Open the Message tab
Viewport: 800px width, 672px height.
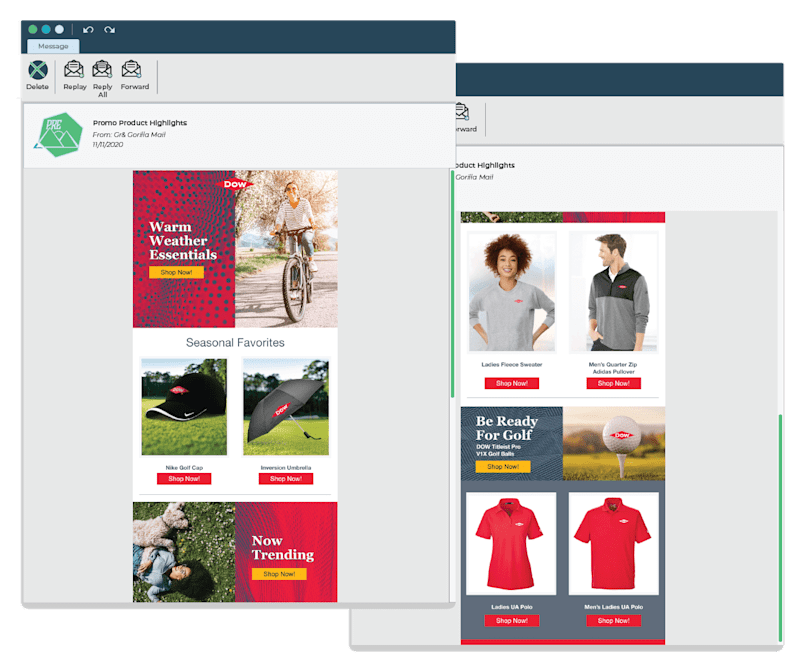pos(53,46)
